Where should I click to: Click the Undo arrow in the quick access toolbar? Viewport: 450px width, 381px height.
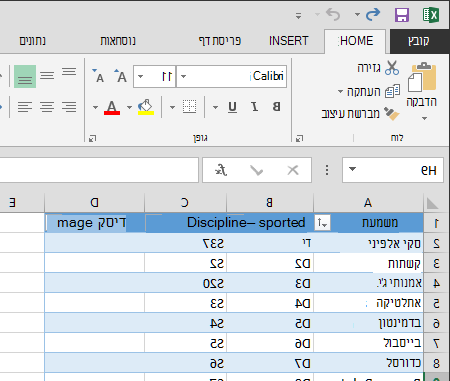click(333, 14)
